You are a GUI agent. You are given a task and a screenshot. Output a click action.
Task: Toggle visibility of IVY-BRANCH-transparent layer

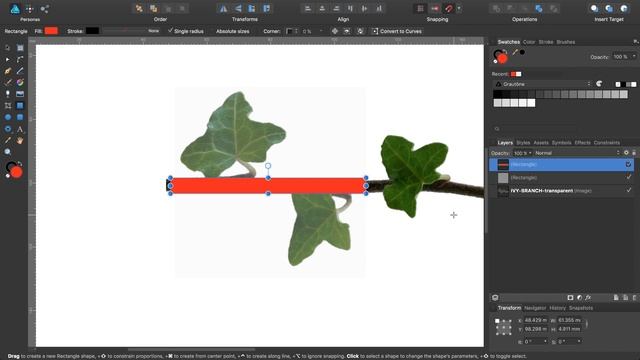[629, 190]
